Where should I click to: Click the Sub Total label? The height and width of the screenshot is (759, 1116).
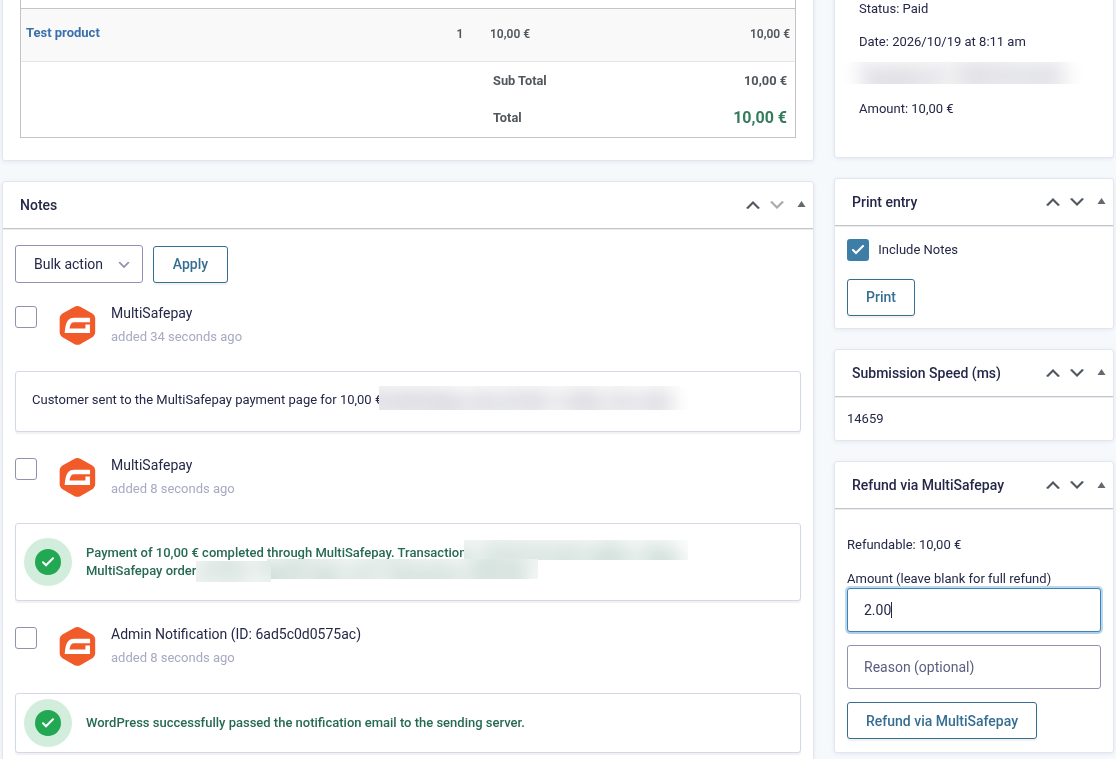[520, 81]
